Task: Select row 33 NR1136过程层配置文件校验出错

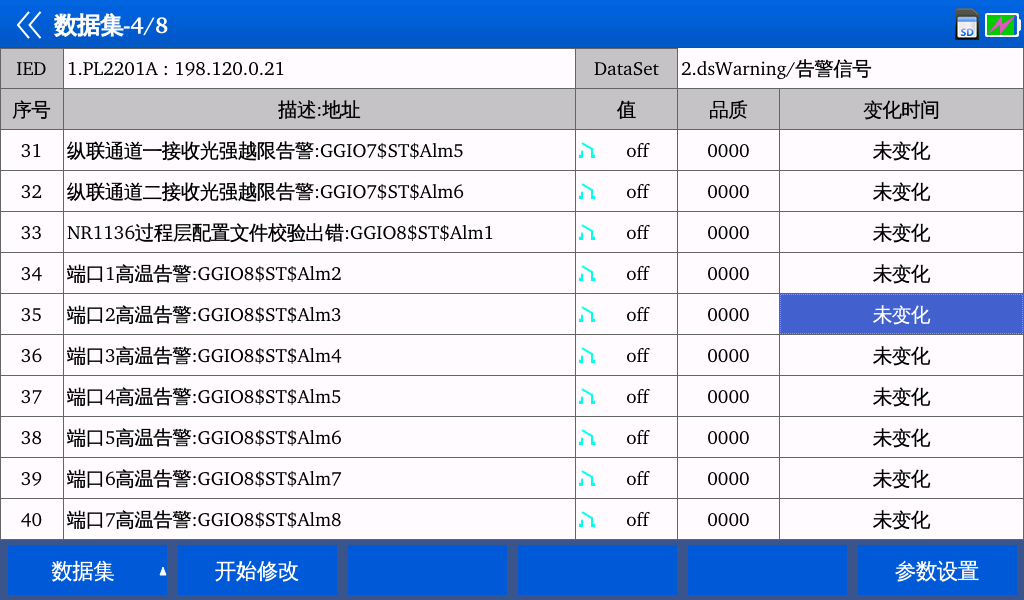Action: (280, 233)
